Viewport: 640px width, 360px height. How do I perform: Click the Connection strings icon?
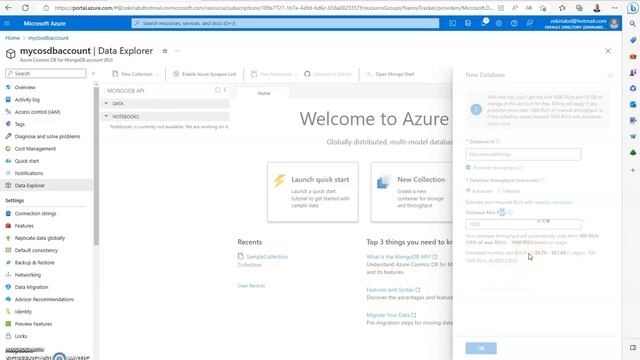pos(8,213)
